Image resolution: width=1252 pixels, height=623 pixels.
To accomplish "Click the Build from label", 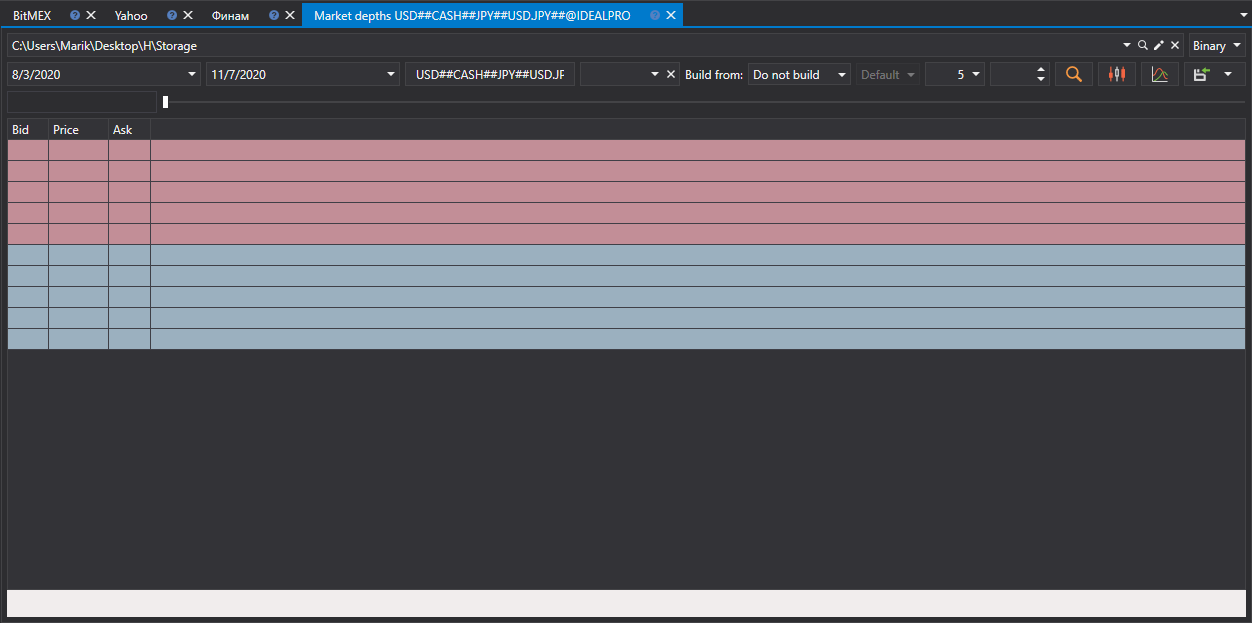I will coord(714,75).
